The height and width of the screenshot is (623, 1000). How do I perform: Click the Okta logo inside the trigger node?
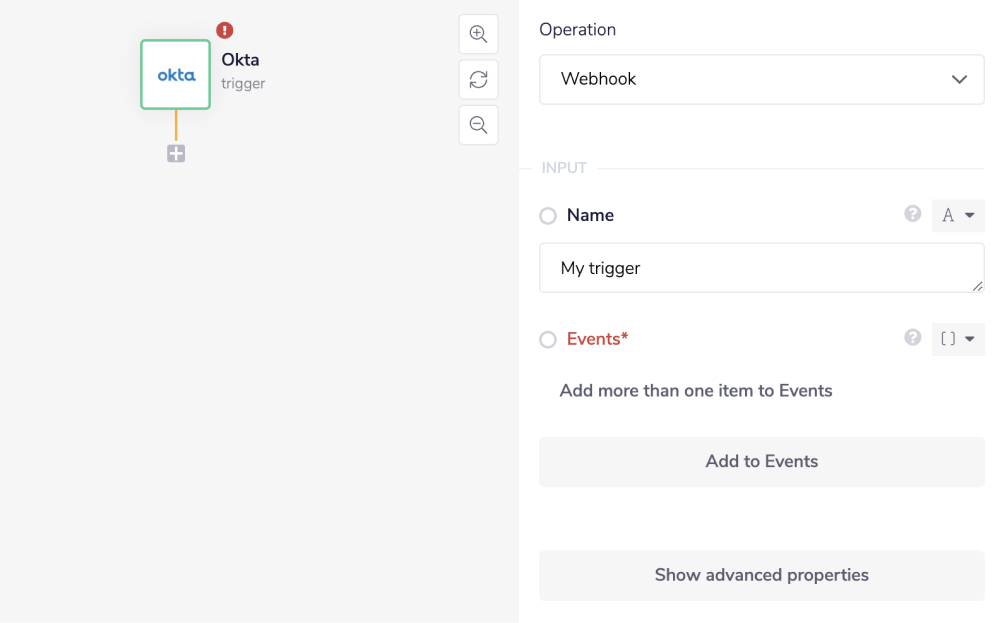click(x=175, y=74)
